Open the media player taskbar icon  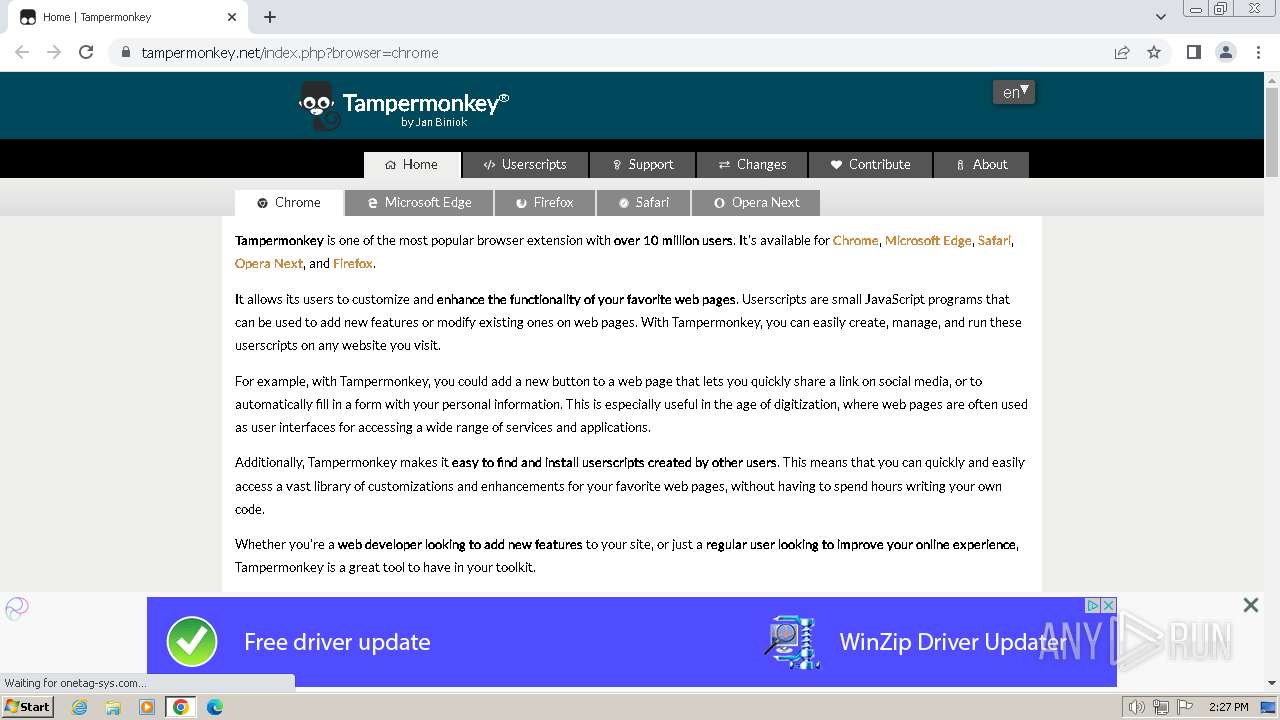[147, 707]
